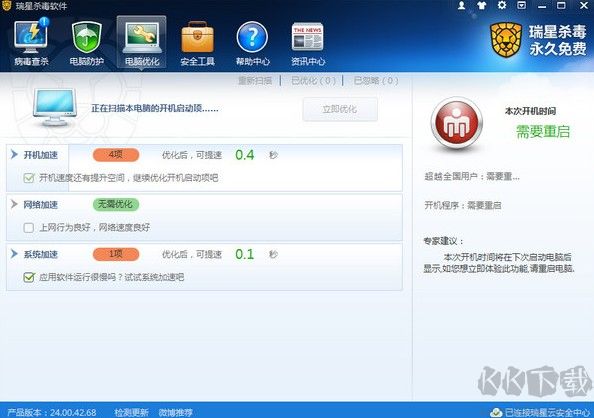
Task: Click the 产品版本 24.00.42.68 text
Action: pyautogui.click(x=52, y=412)
